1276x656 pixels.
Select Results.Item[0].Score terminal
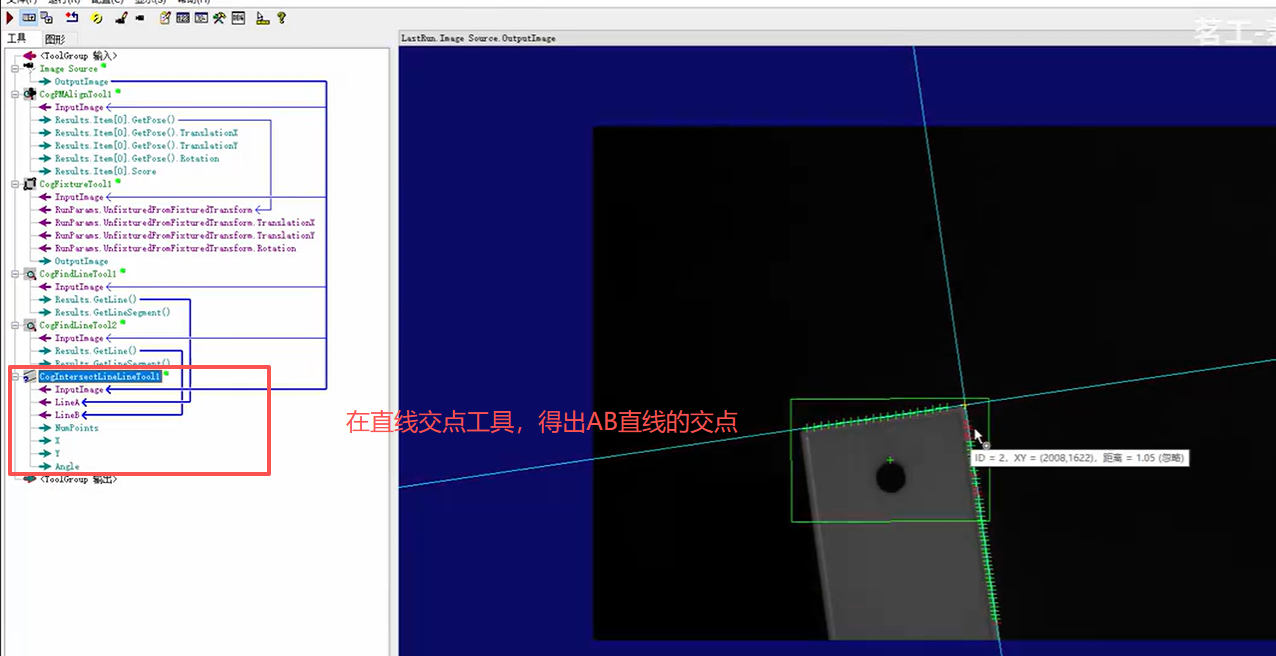(x=105, y=172)
